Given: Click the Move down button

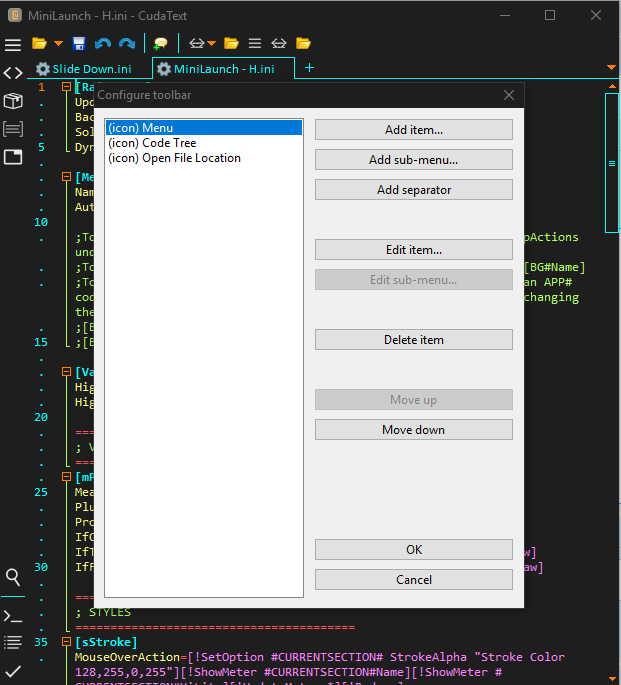Looking at the screenshot, I should point(413,430).
